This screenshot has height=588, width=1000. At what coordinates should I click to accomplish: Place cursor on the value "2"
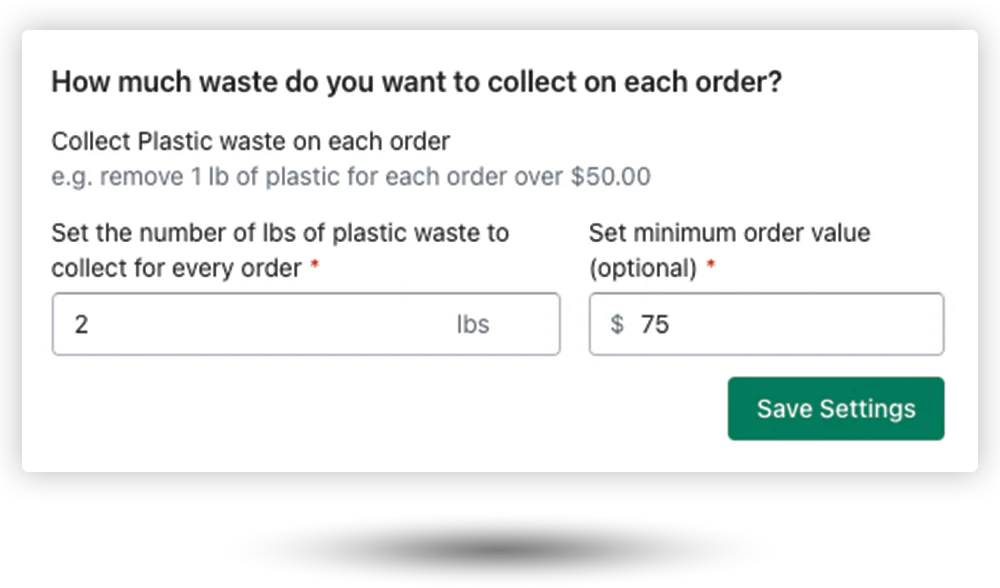tap(81, 324)
